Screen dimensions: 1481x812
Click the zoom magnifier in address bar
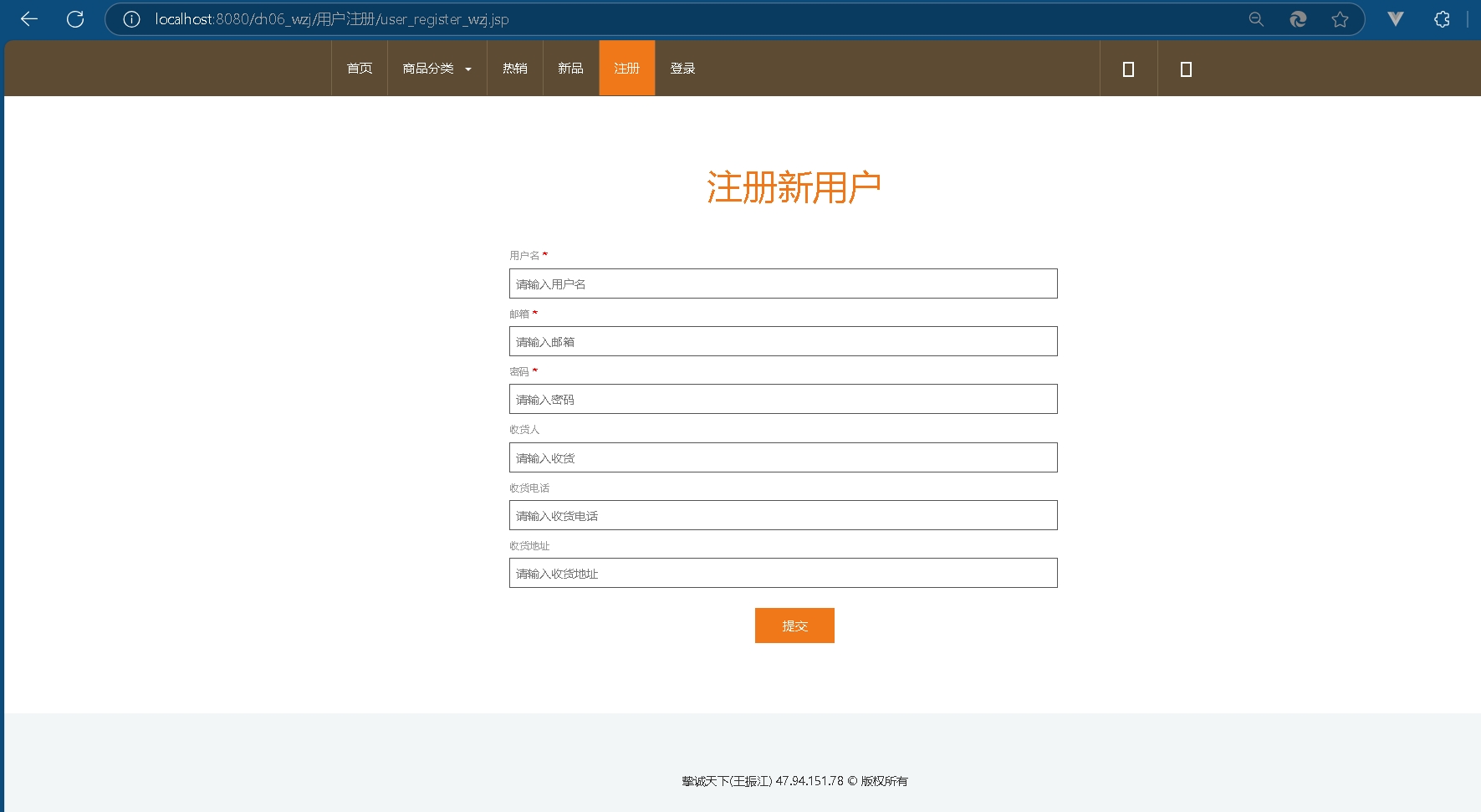click(1256, 19)
